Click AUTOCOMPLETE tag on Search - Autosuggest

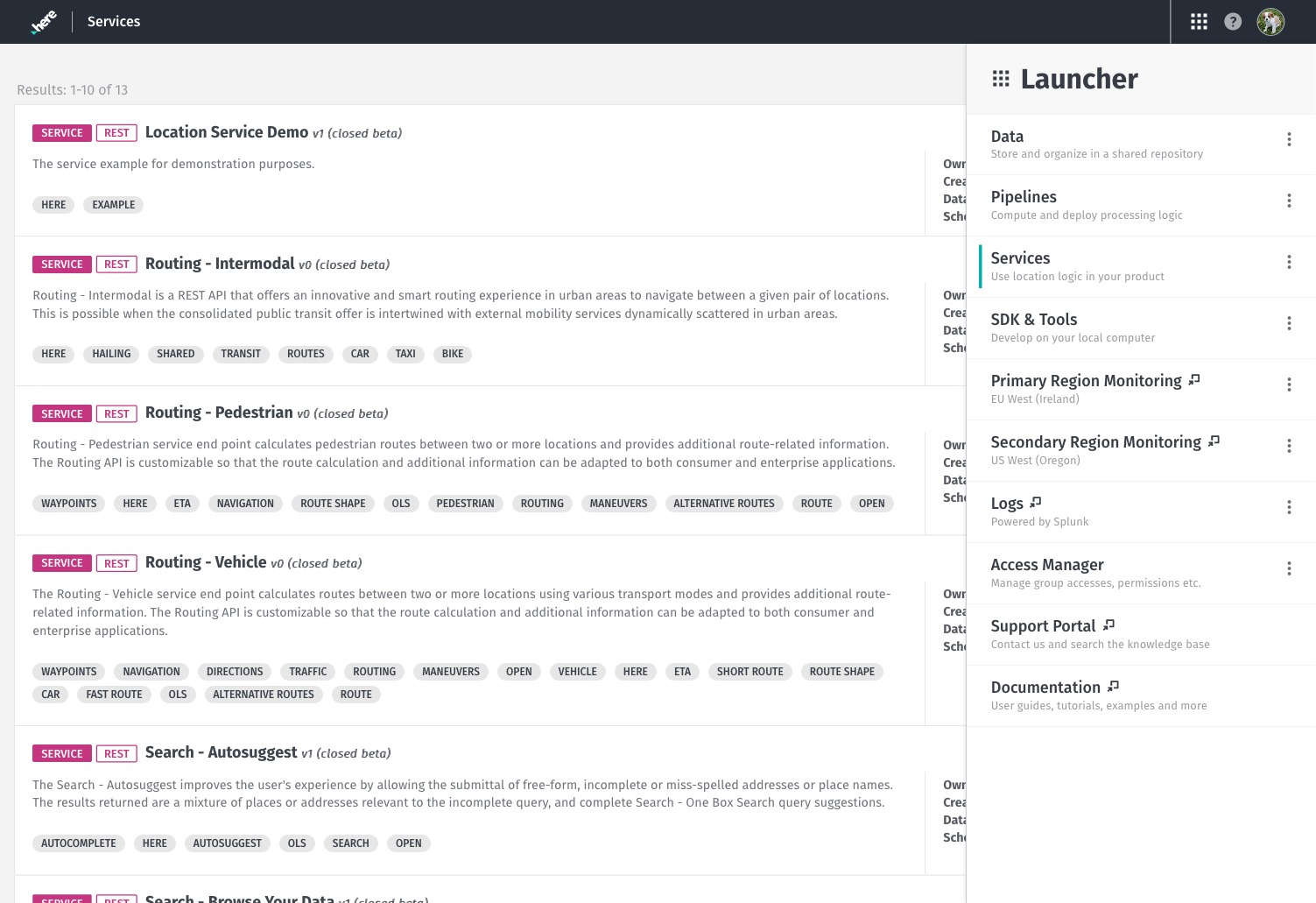79,843
